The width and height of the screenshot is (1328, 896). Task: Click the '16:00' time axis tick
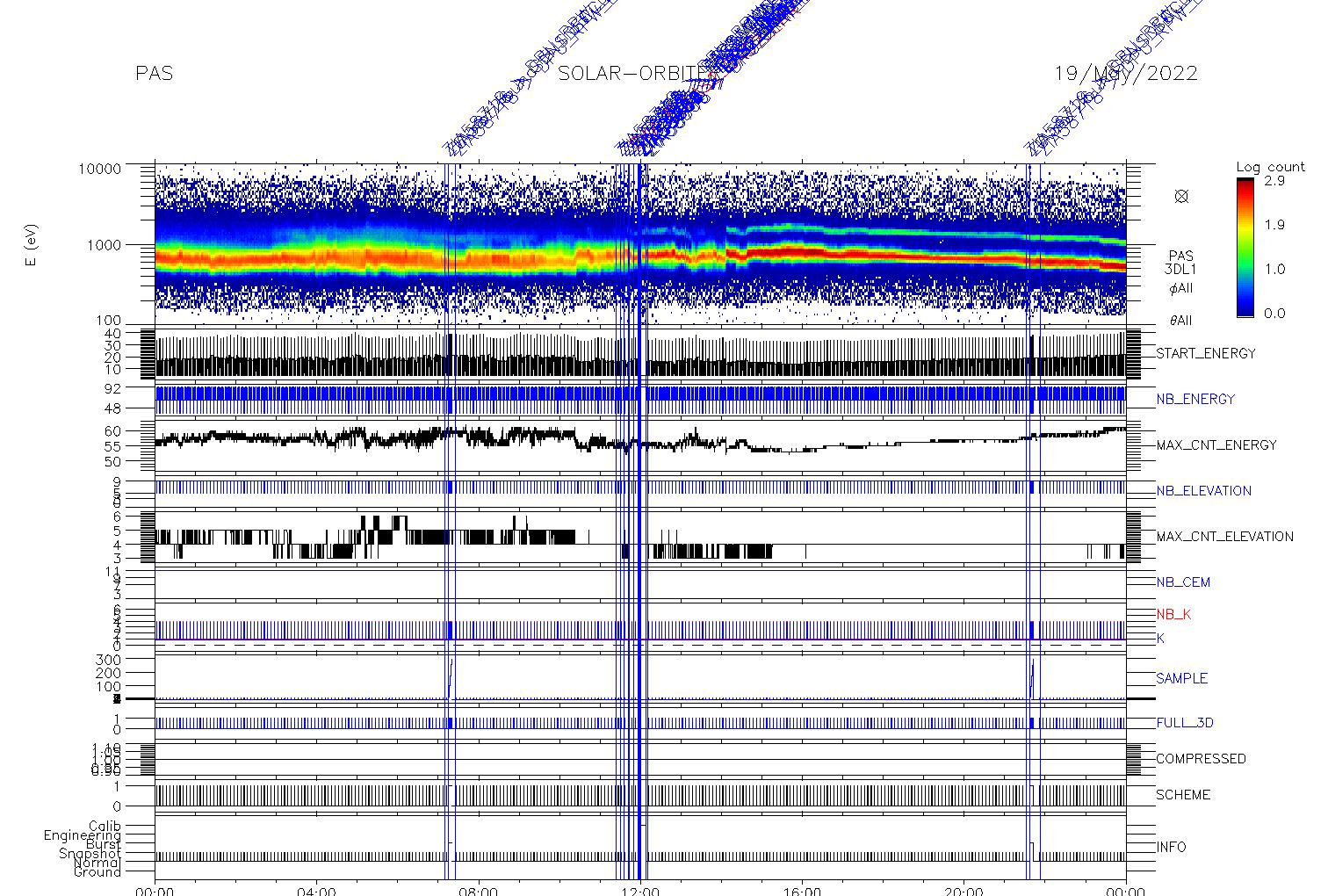click(802, 891)
